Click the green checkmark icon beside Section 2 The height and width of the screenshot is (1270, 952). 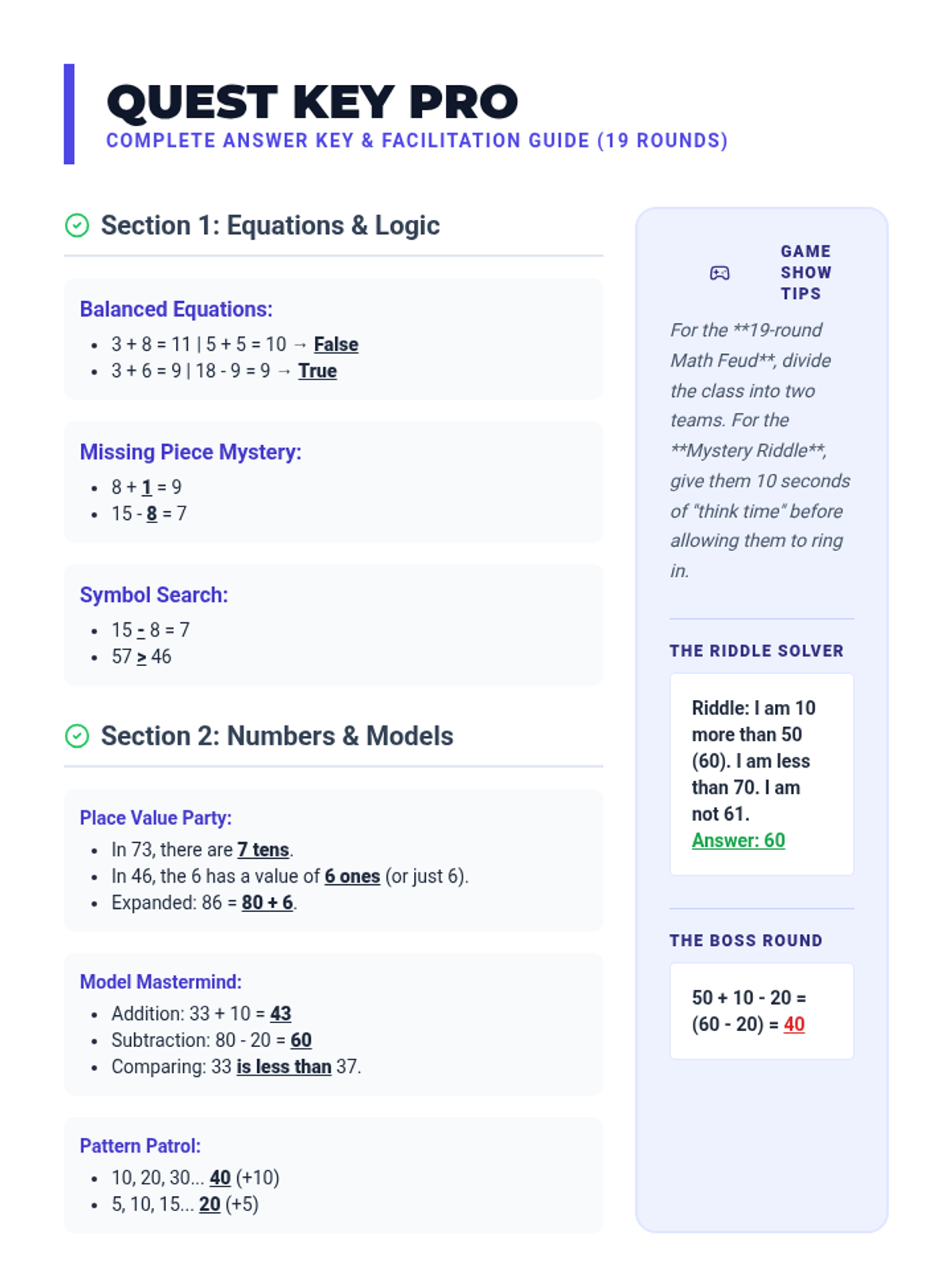click(77, 736)
